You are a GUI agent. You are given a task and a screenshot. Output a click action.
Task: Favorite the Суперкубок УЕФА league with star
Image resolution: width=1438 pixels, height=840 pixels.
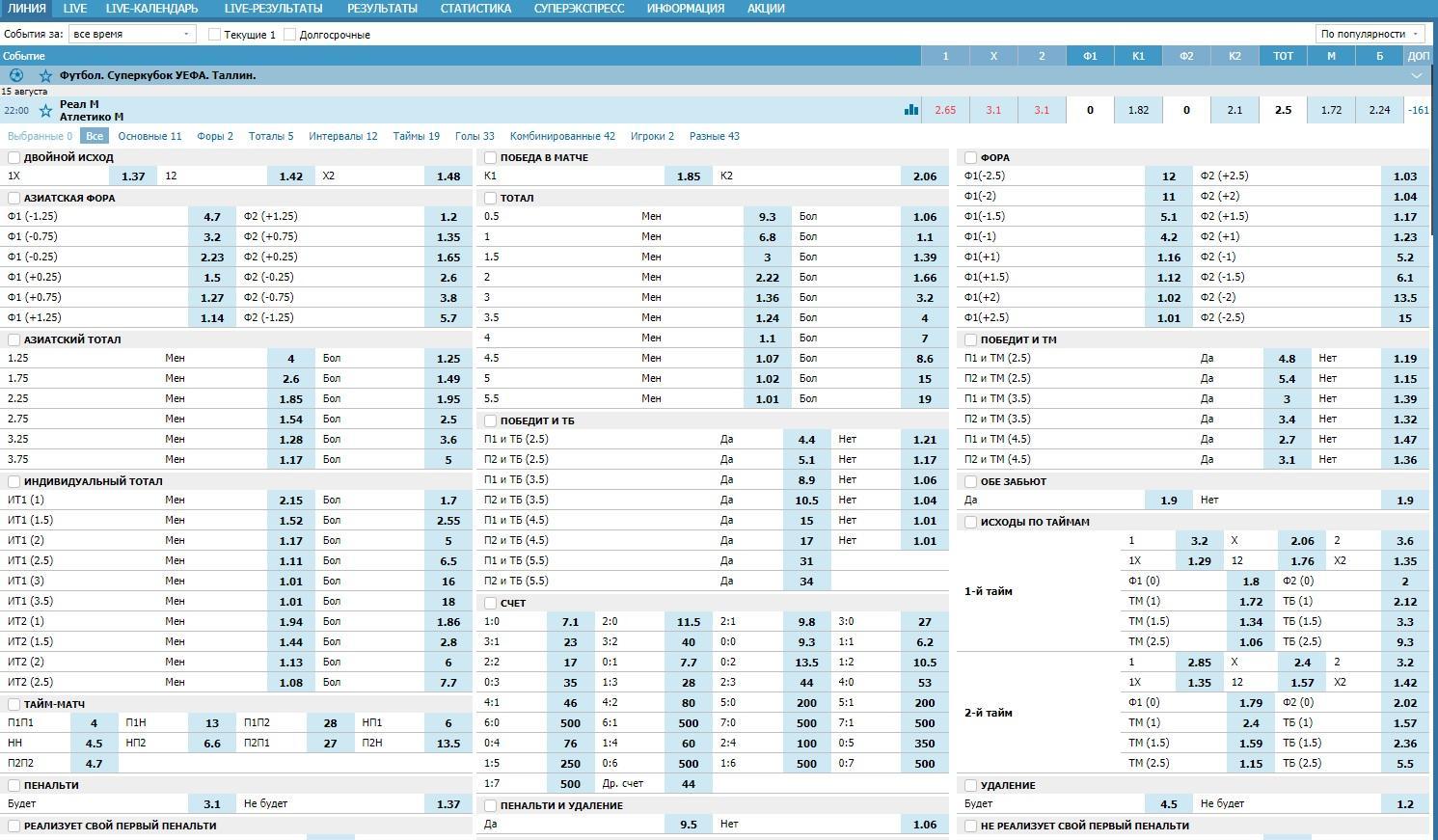(45, 75)
